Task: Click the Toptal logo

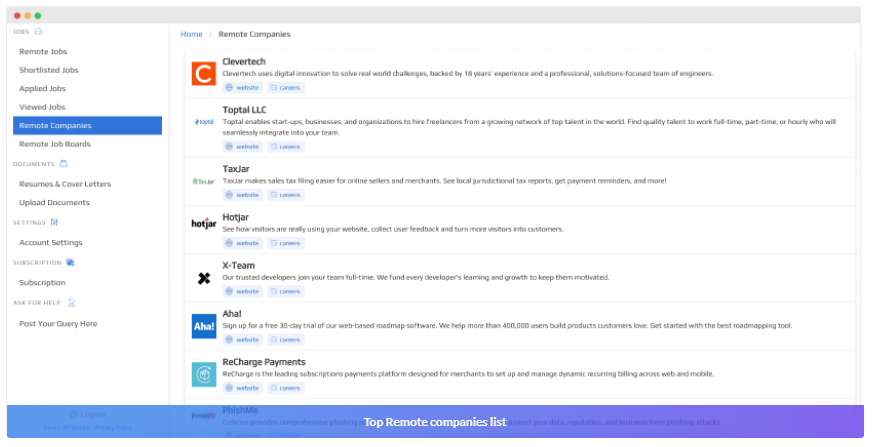Action: click(x=204, y=121)
